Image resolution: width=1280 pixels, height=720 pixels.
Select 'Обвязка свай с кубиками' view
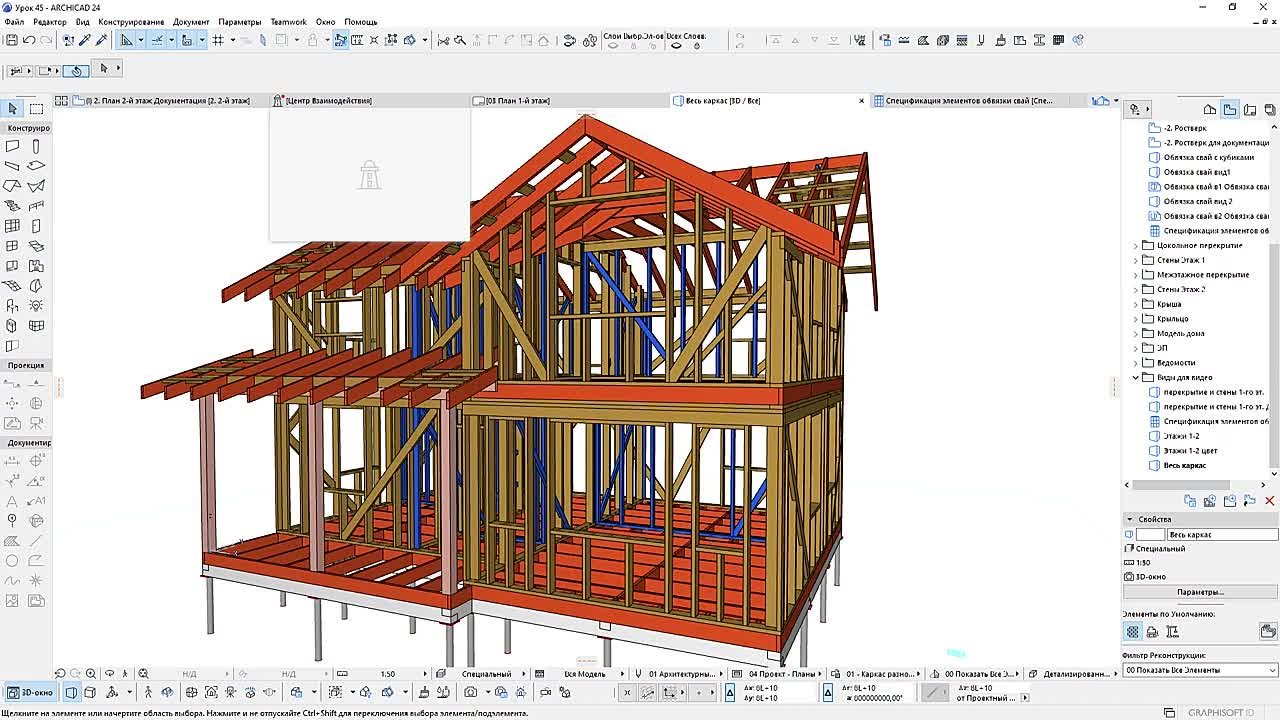click(x=1208, y=157)
